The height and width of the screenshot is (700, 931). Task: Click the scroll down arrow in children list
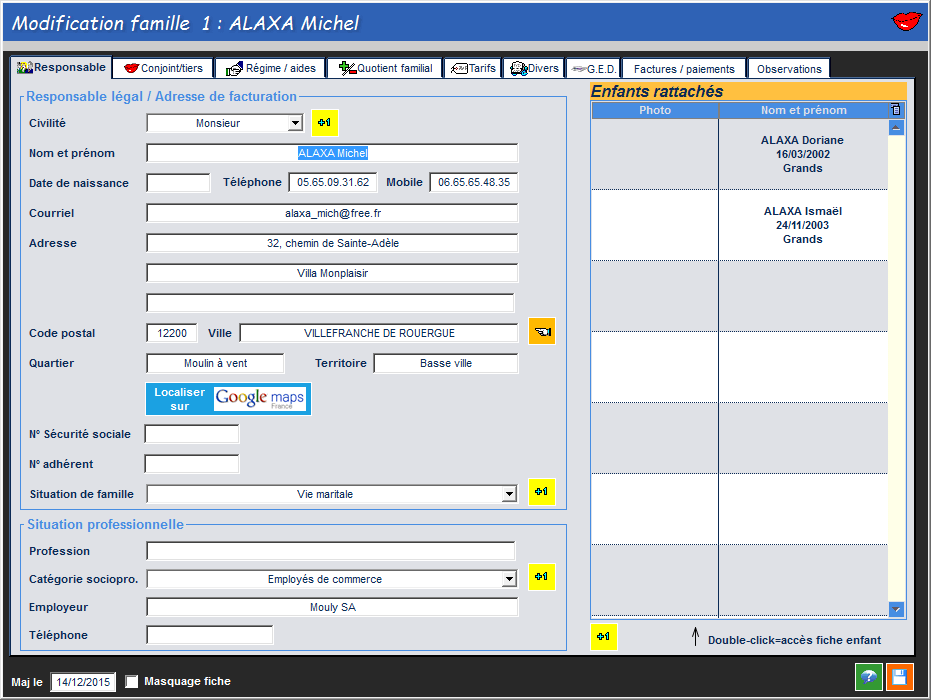coord(896,609)
